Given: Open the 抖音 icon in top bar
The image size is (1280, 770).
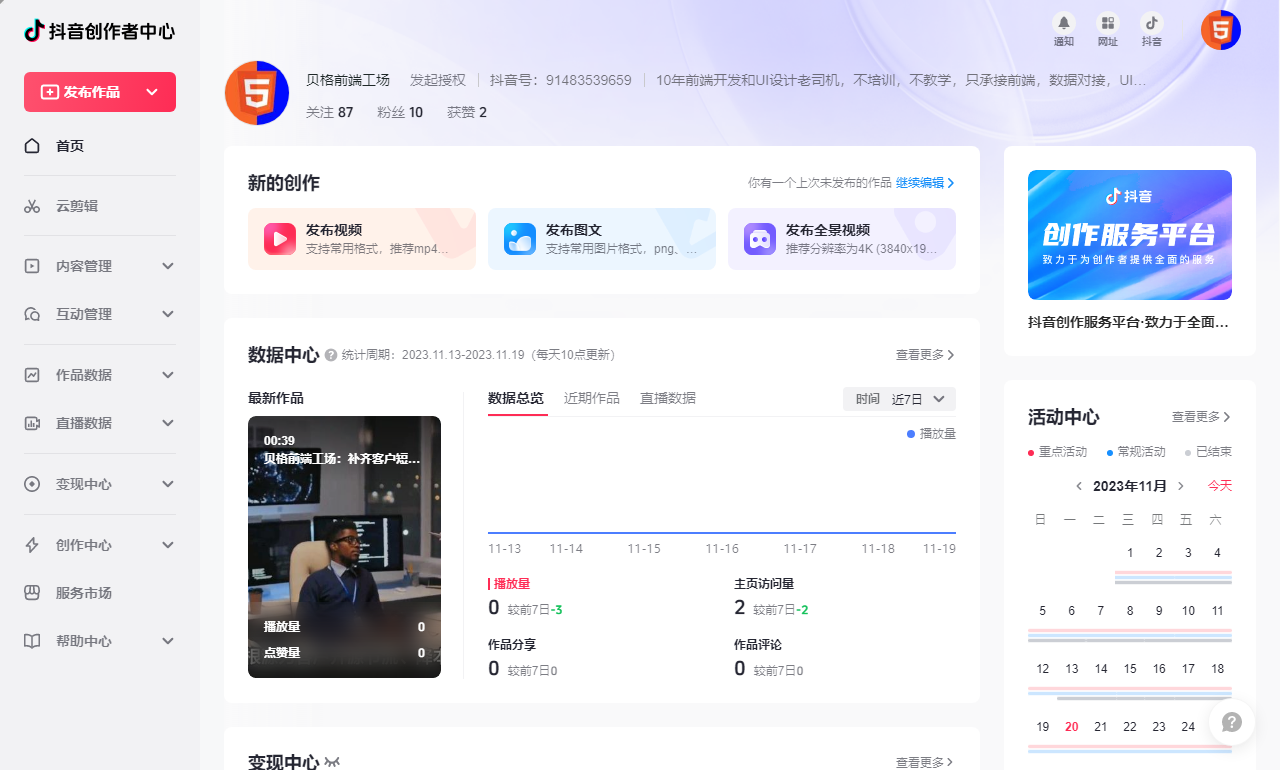Looking at the screenshot, I should (x=1152, y=22).
